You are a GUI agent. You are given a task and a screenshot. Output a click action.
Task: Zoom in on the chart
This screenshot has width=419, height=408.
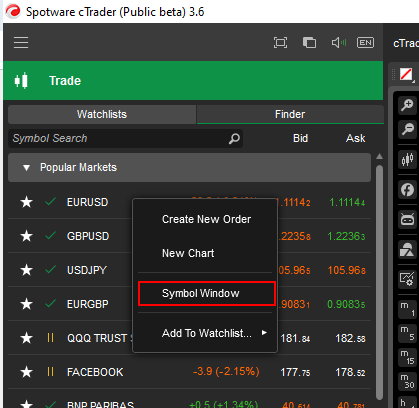pos(407,105)
